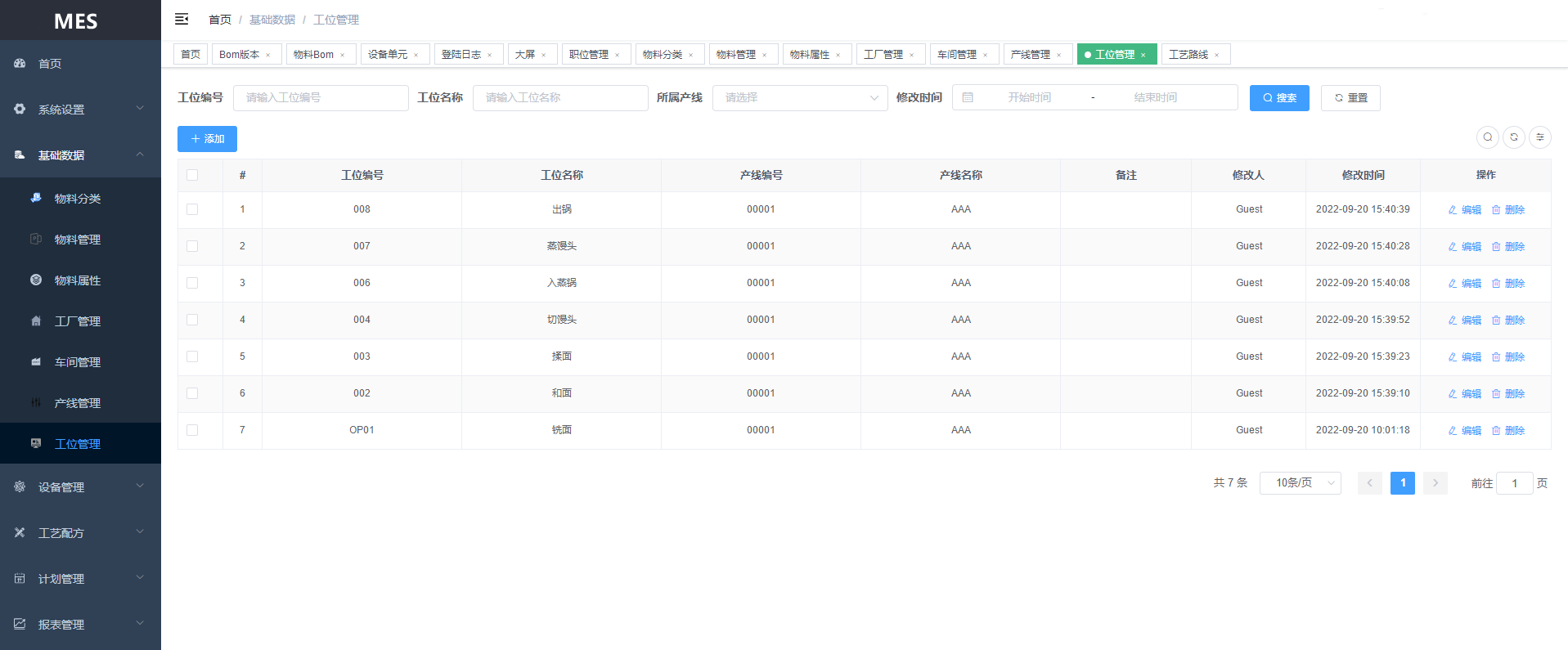Open the 10条/页 page size dropdown
This screenshot has width=1568, height=650.
click(1300, 483)
